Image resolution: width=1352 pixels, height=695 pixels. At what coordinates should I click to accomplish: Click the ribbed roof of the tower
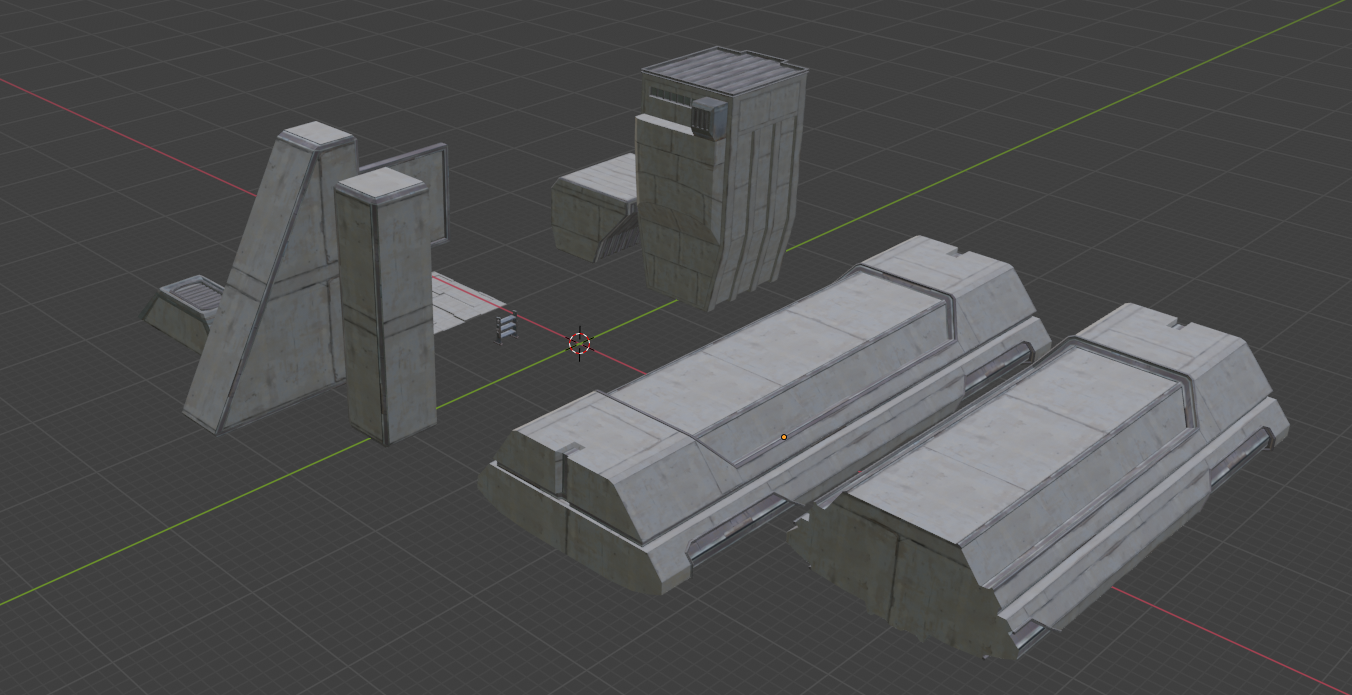click(x=722, y=74)
